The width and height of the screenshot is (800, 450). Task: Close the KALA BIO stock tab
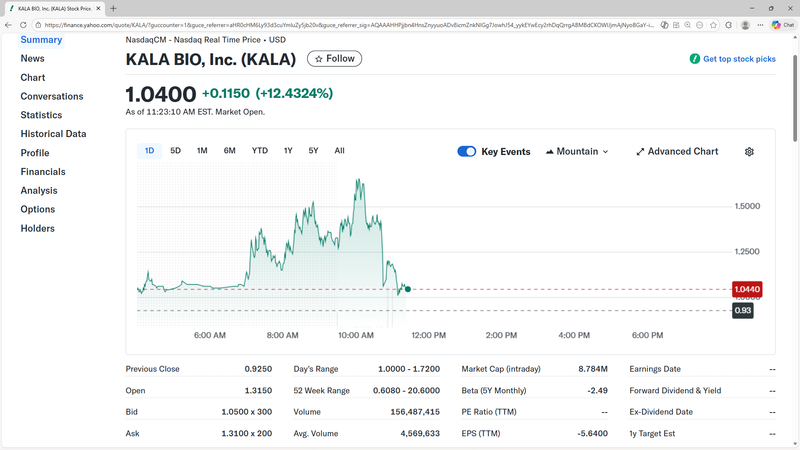click(98, 8)
